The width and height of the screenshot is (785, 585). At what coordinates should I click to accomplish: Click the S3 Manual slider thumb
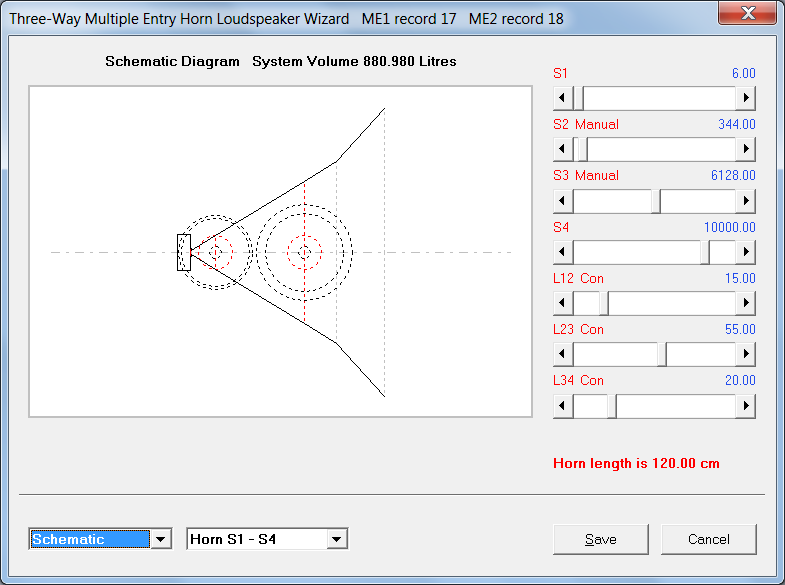point(656,201)
